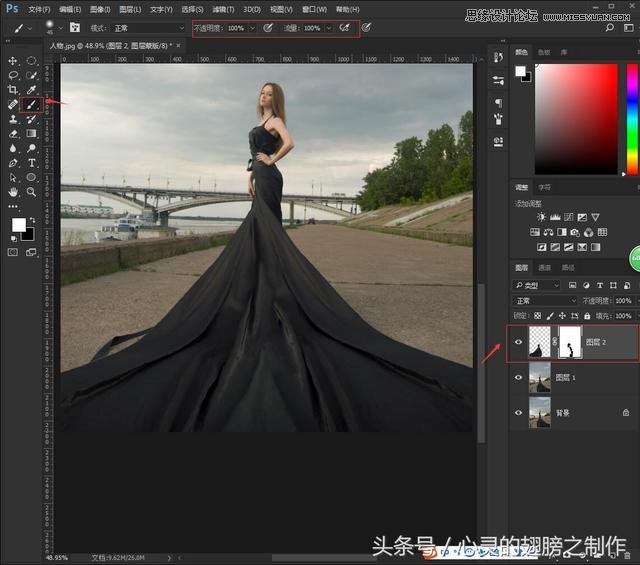Click the Pen tool
This screenshot has height=565, width=640.
point(13,162)
